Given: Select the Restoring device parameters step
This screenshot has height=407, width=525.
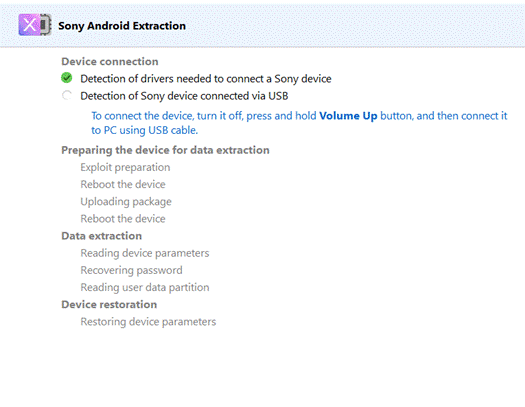Looking at the screenshot, I should 148,322.
